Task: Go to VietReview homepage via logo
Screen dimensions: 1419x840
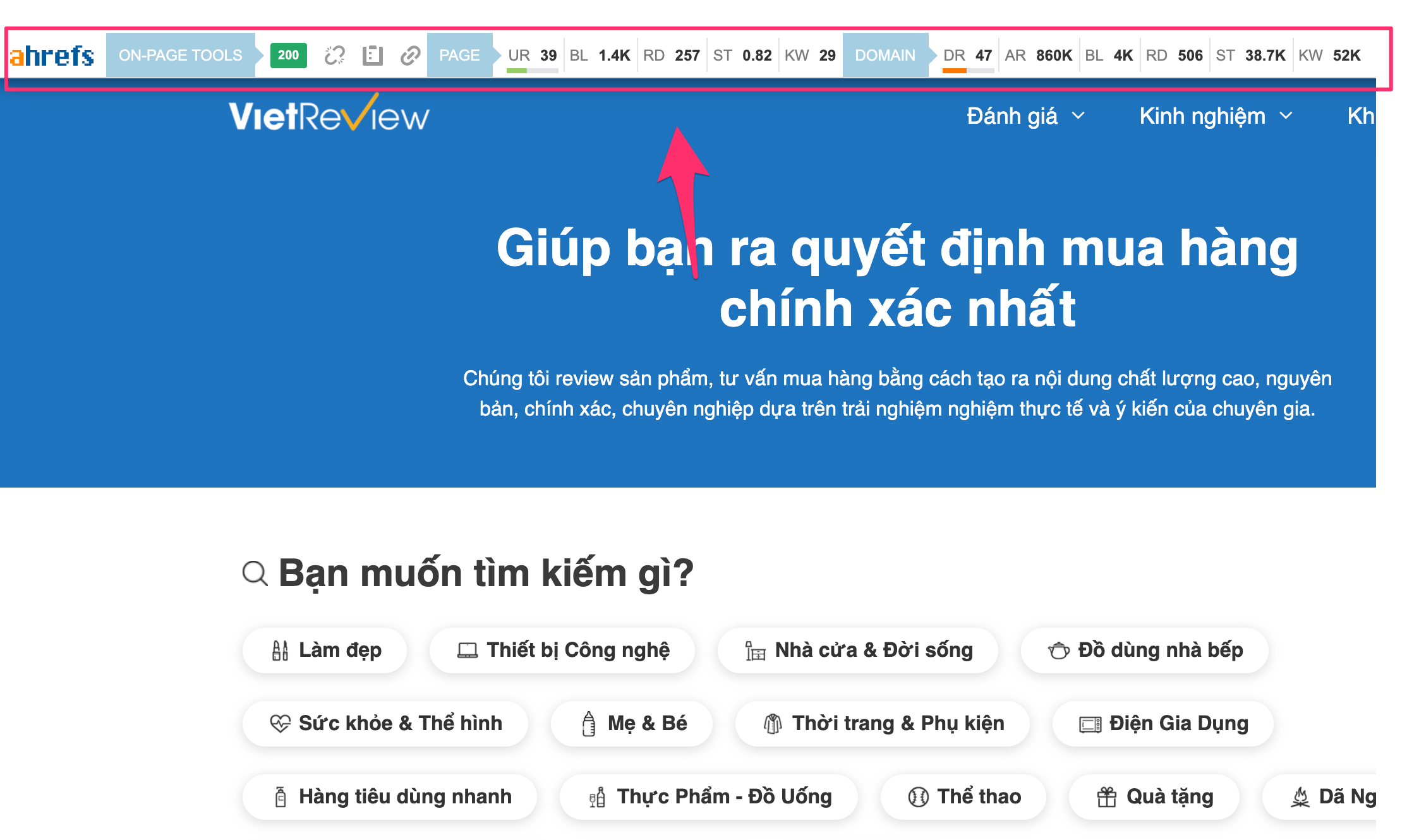Action: 329,114
